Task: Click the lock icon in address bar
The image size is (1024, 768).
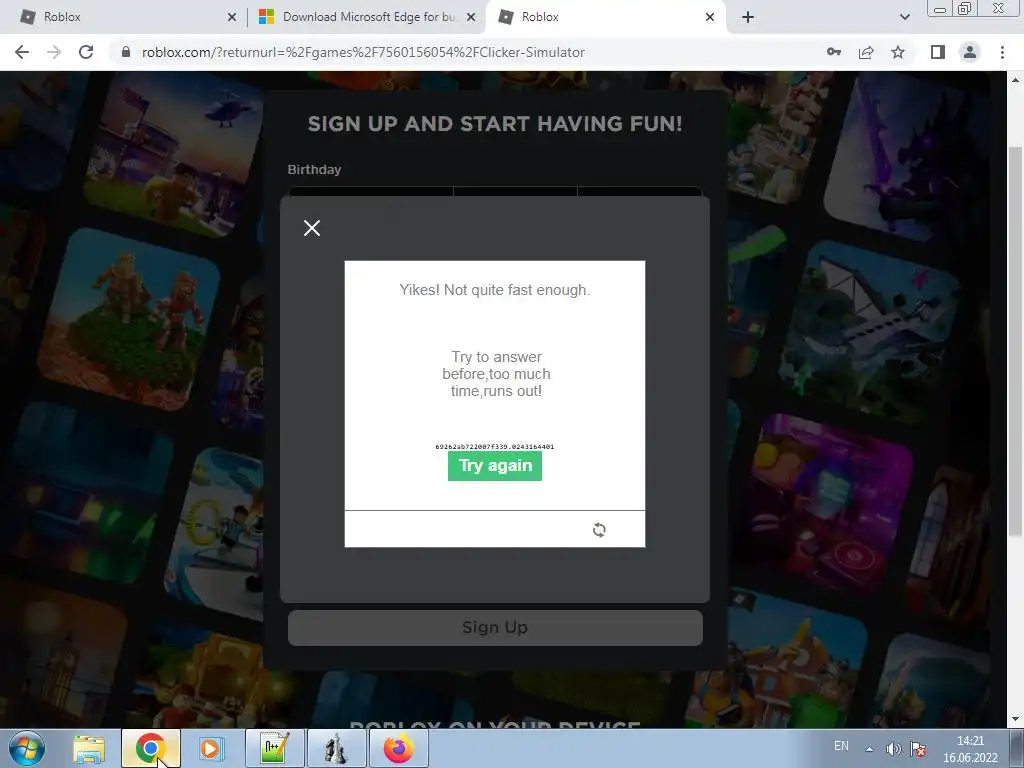Action: click(126, 52)
